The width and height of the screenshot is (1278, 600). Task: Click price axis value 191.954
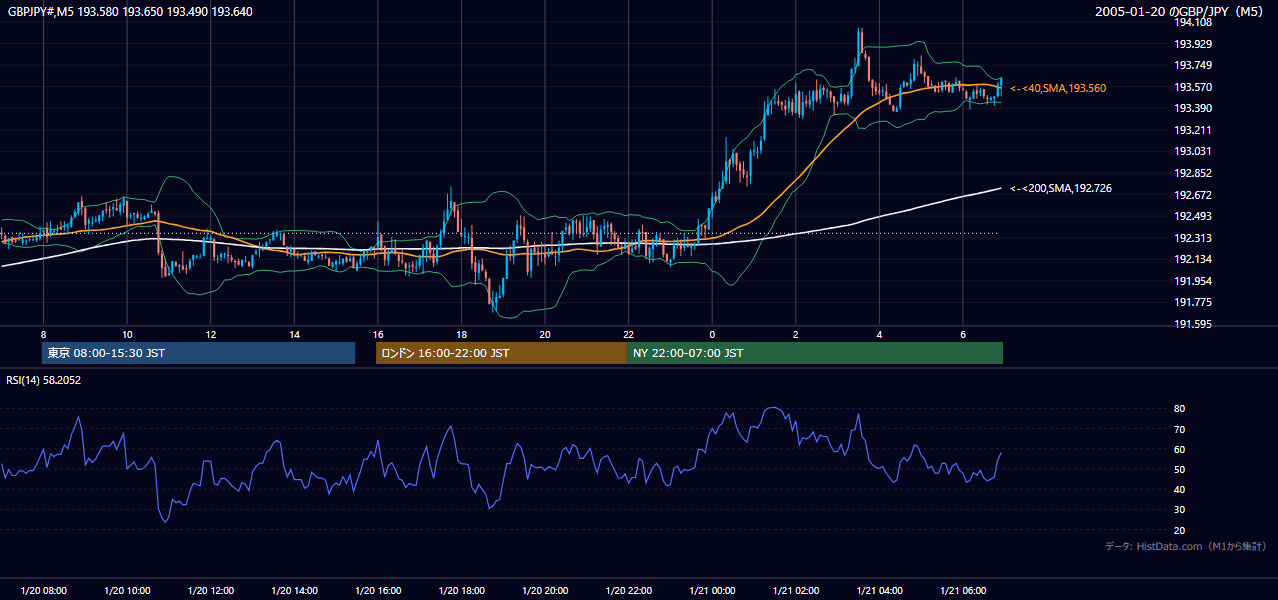tap(1192, 281)
